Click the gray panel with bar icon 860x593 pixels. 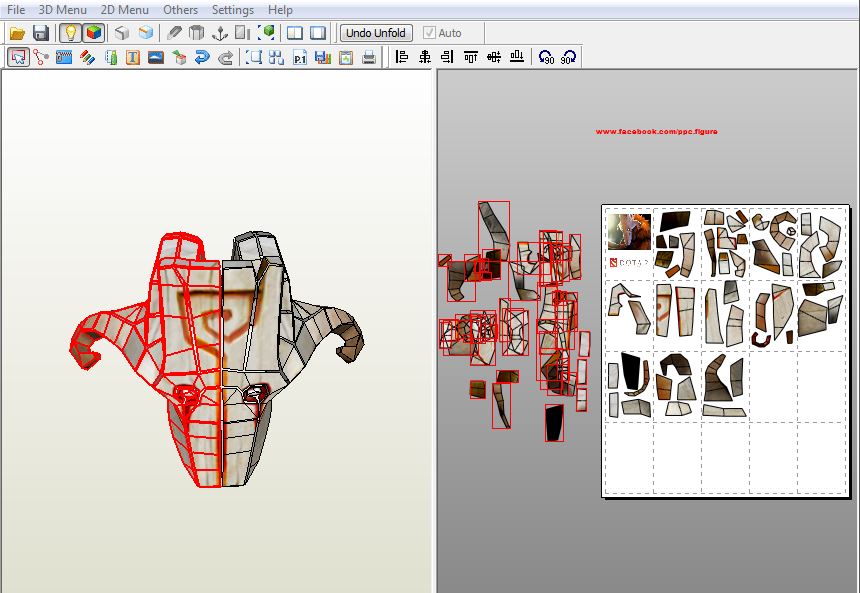(242, 33)
